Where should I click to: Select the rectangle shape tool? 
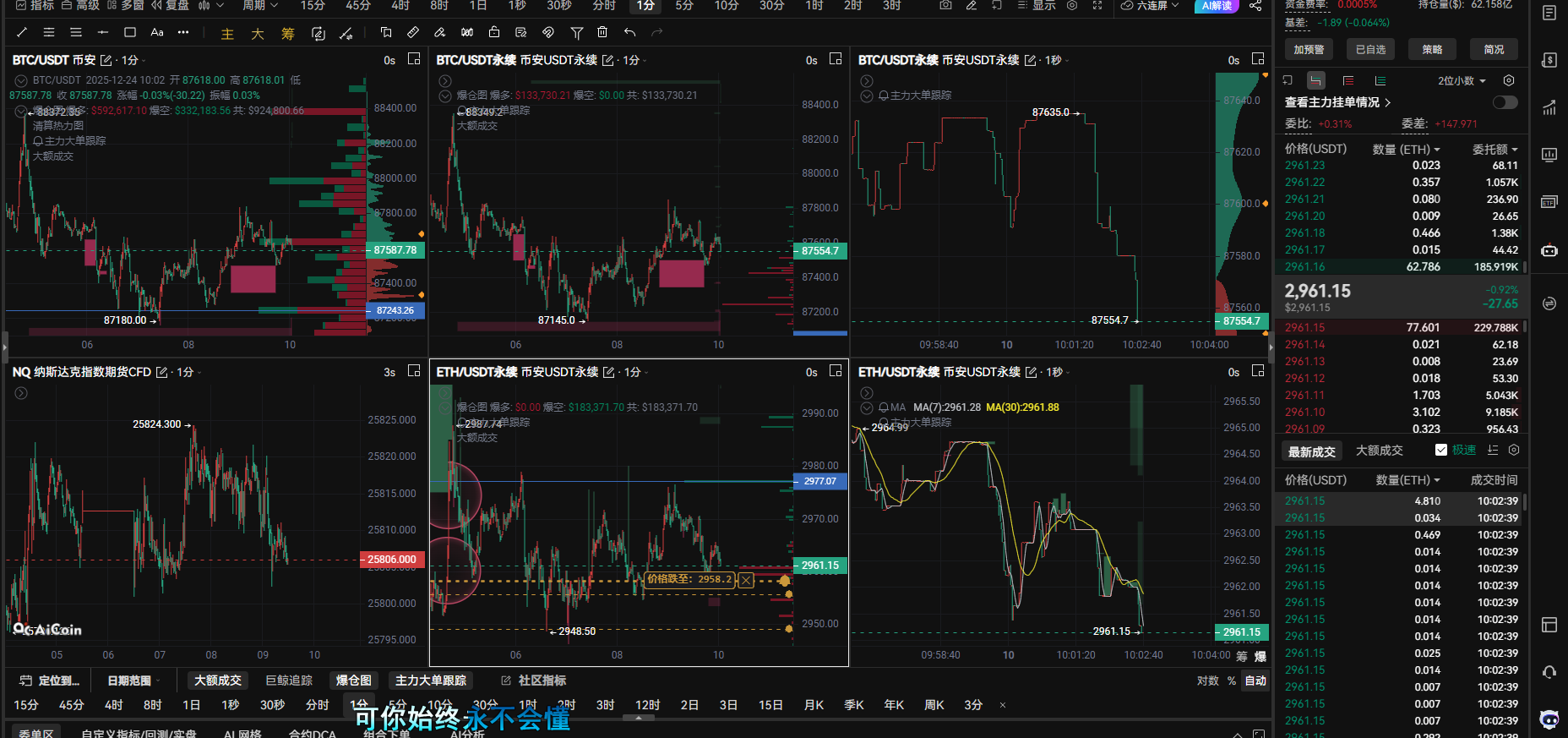(129, 33)
